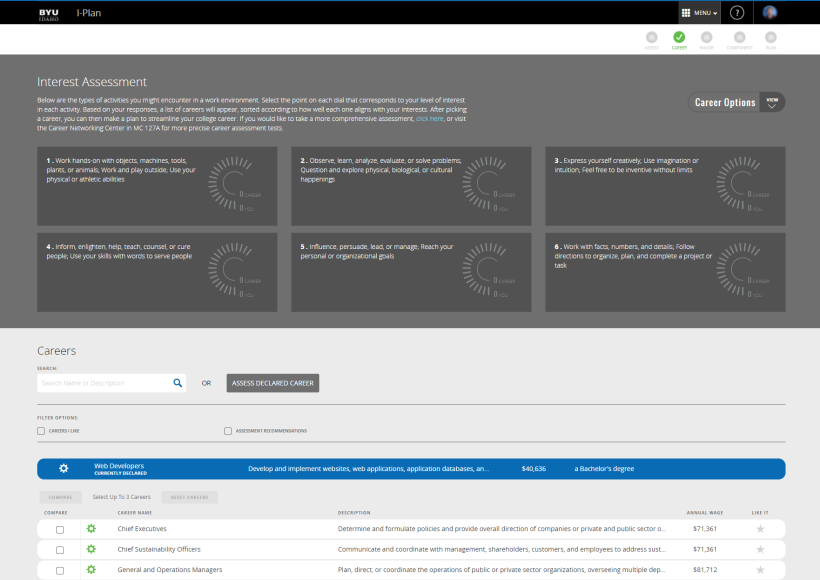Enable the Careers I Like filter
The width and height of the screenshot is (820, 580).
tap(41, 431)
